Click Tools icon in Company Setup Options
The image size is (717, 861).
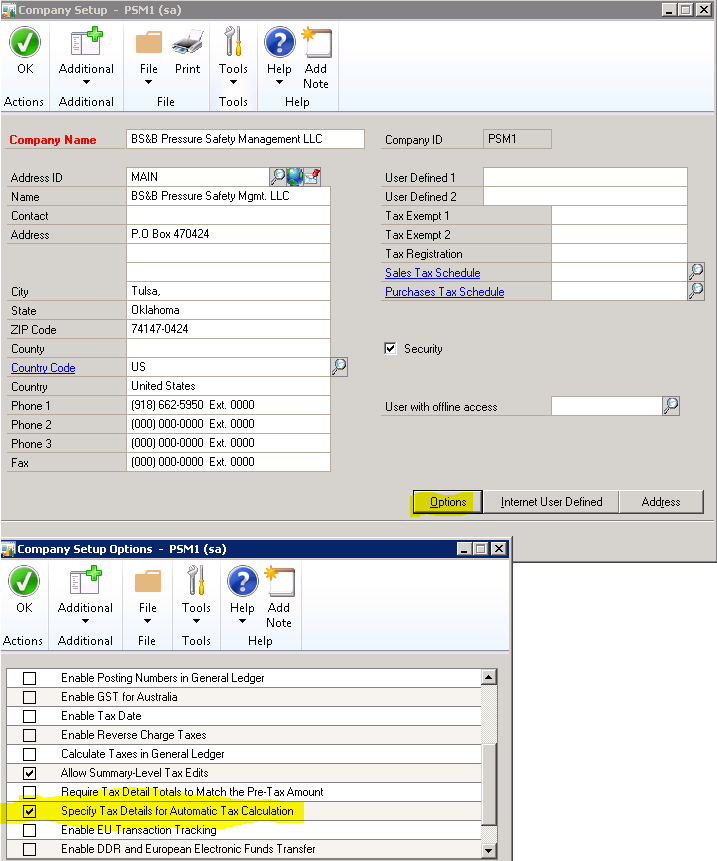click(x=196, y=581)
